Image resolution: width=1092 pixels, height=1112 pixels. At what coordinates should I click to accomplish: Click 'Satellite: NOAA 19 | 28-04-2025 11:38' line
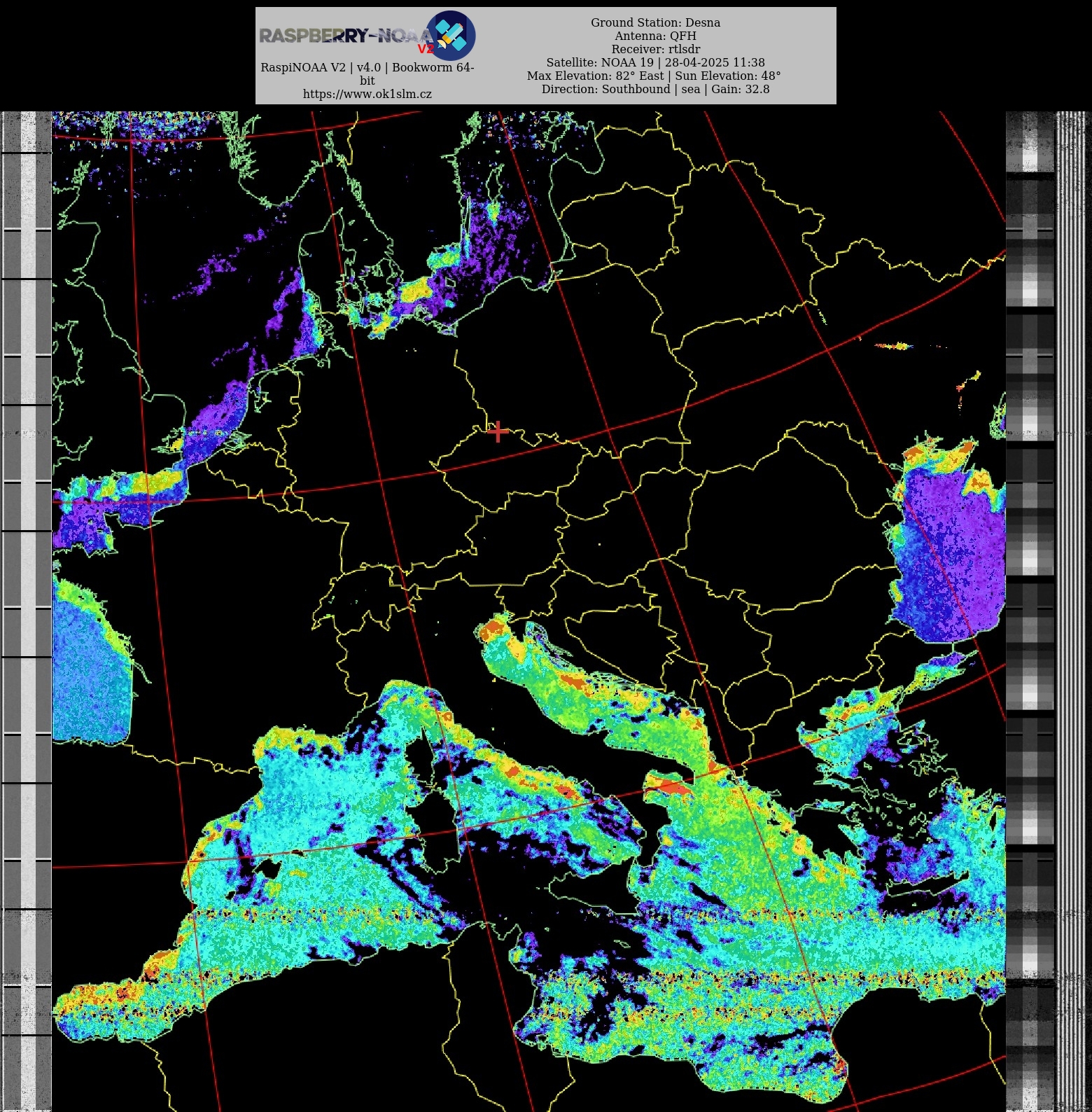[655, 62]
